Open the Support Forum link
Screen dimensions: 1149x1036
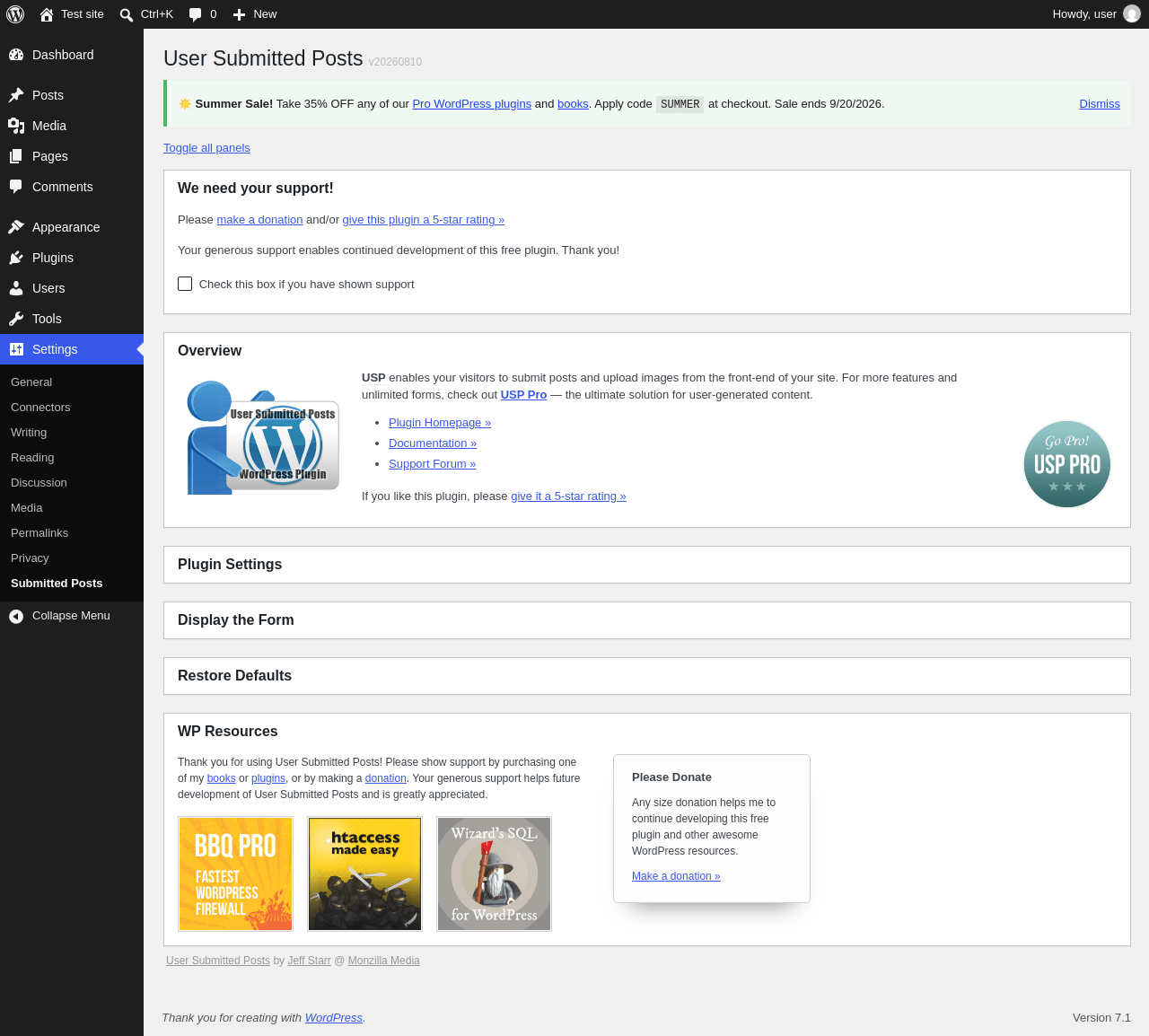coord(433,464)
